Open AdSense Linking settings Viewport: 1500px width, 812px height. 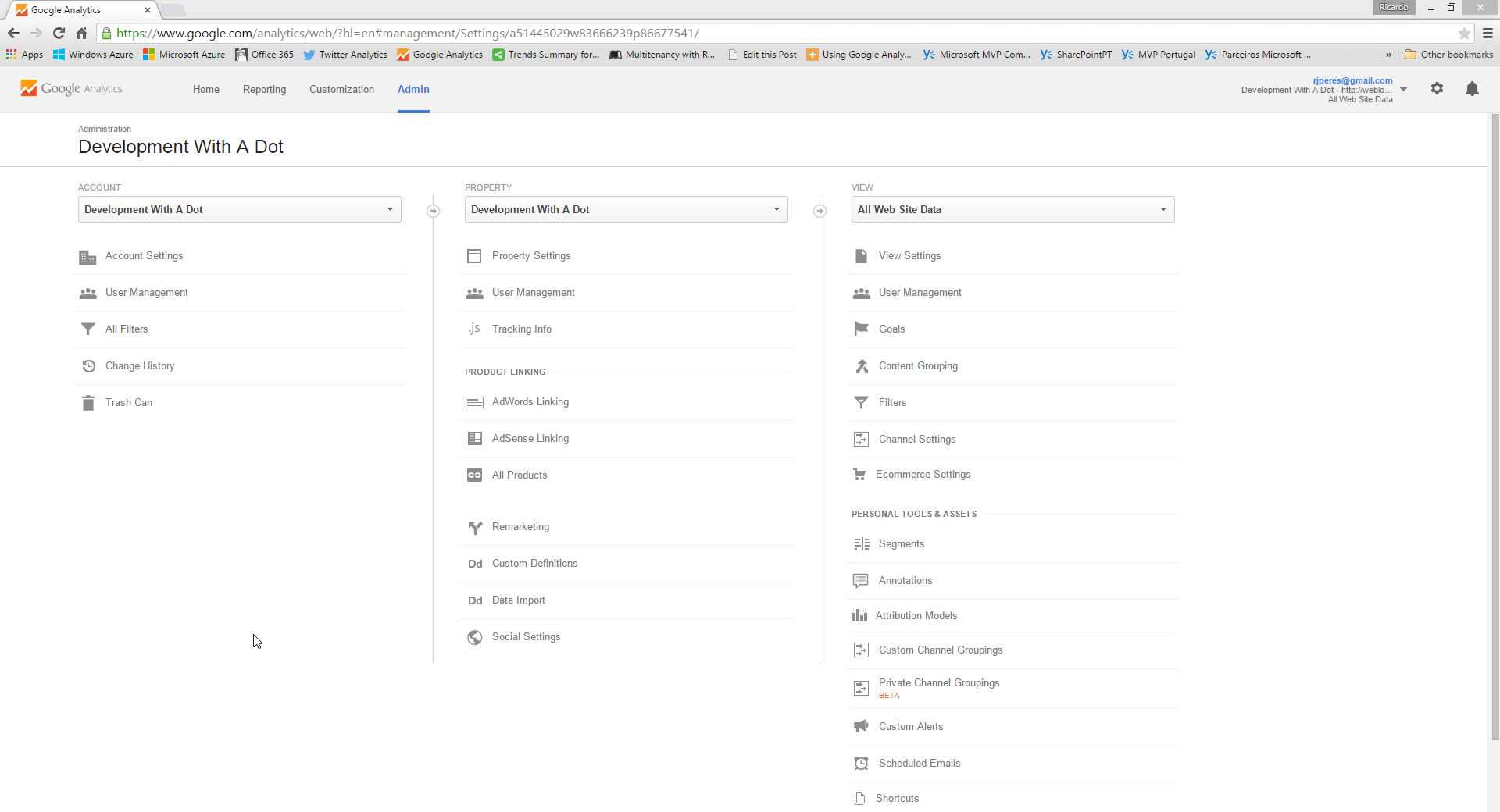pyautogui.click(x=530, y=438)
